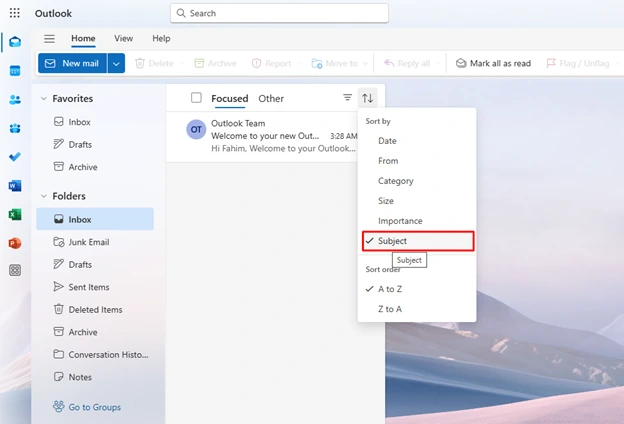The width and height of the screenshot is (624, 424).
Task: Choose A to Z sort order
Action: 417,289
